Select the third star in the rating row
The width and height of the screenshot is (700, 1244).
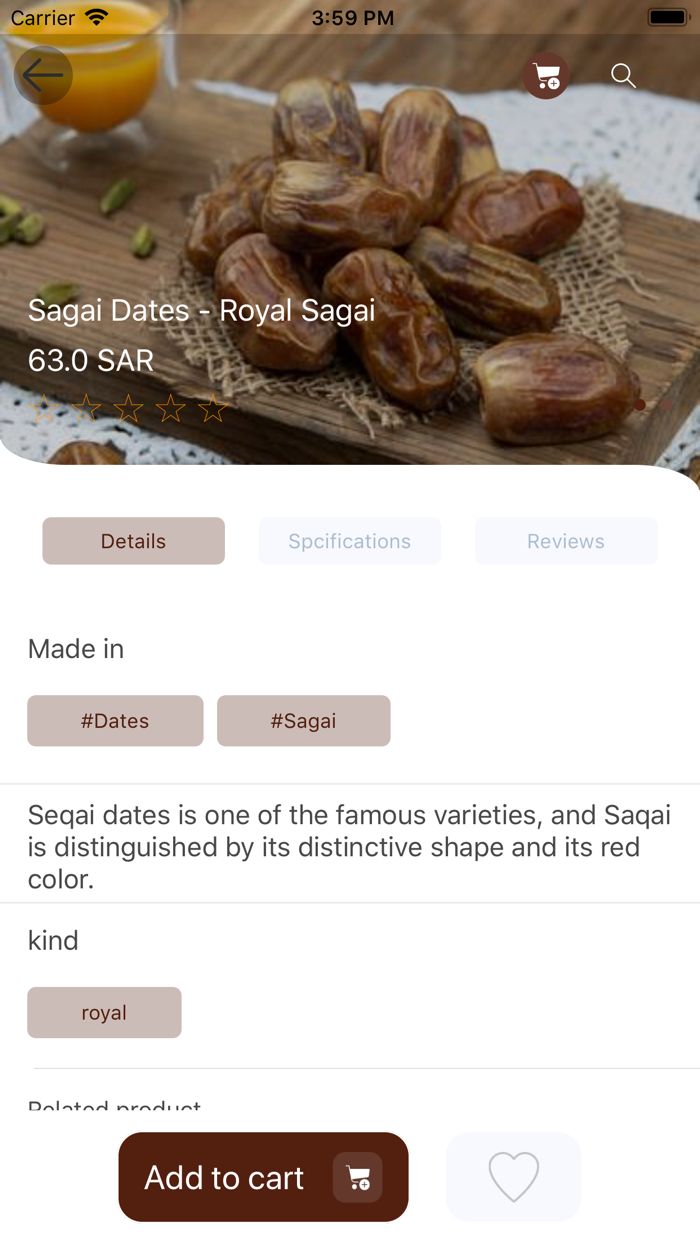coord(126,408)
